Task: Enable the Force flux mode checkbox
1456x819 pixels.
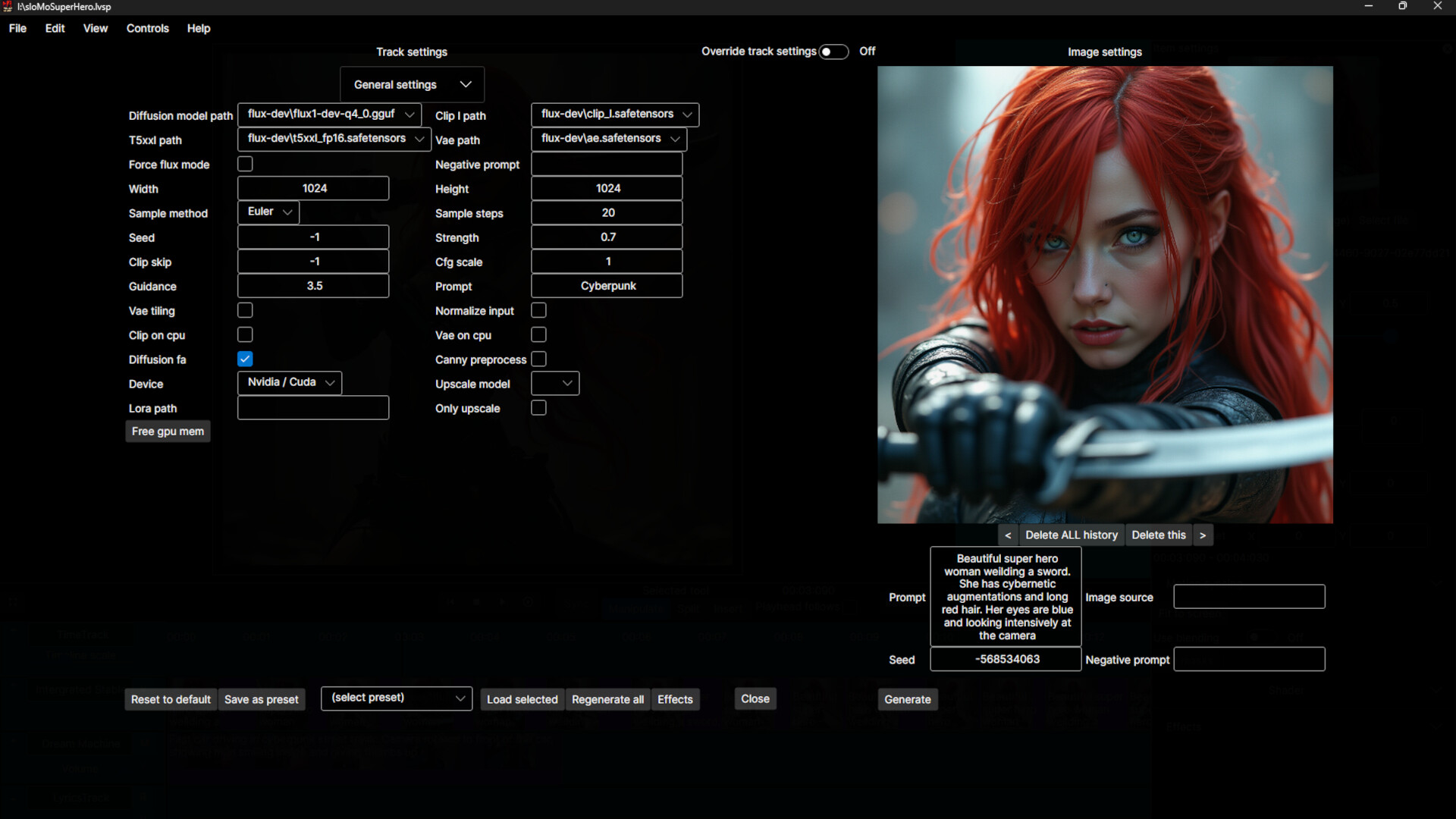Action: (245, 163)
